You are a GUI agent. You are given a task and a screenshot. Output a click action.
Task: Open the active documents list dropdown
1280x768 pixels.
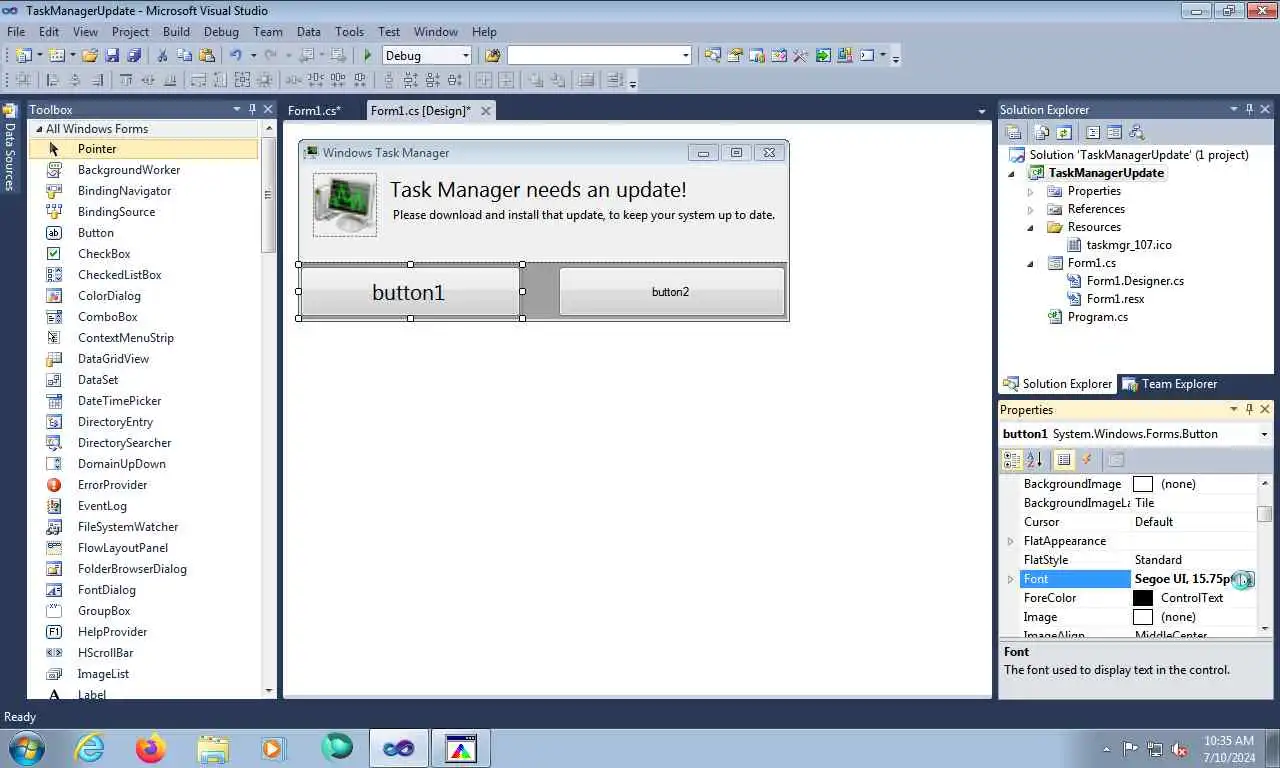coord(982,111)
